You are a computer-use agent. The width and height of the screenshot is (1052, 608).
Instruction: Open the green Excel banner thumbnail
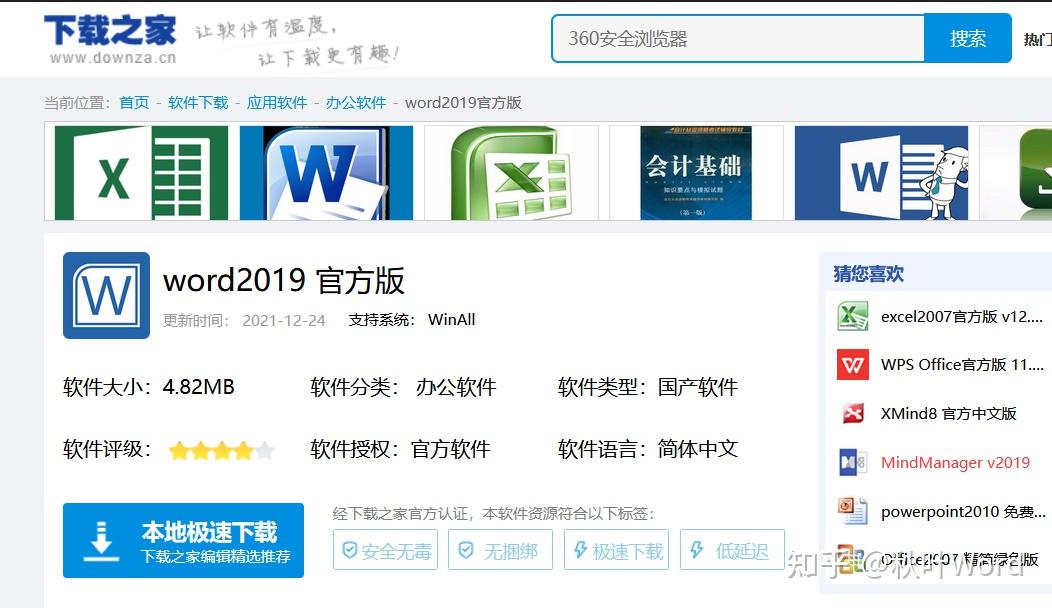(142, 172)
